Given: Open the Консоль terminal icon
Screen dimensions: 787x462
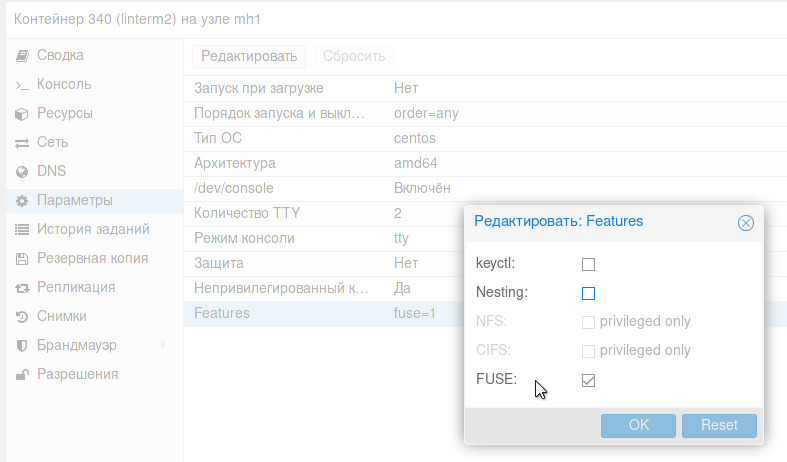Looking at the screenshot, I should tap(22, 85).
